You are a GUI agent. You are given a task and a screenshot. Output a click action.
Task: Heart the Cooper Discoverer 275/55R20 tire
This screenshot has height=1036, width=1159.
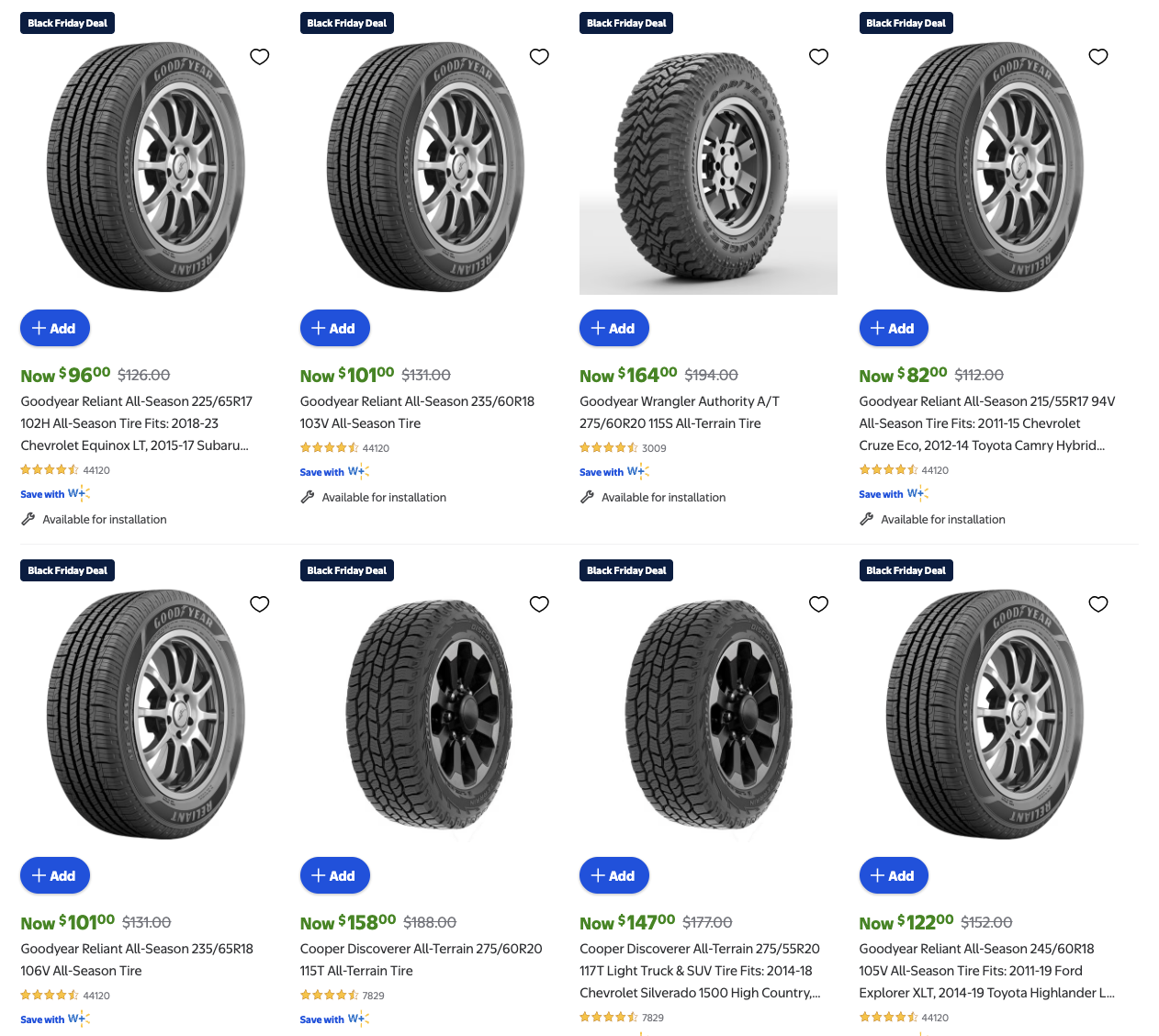818,604
